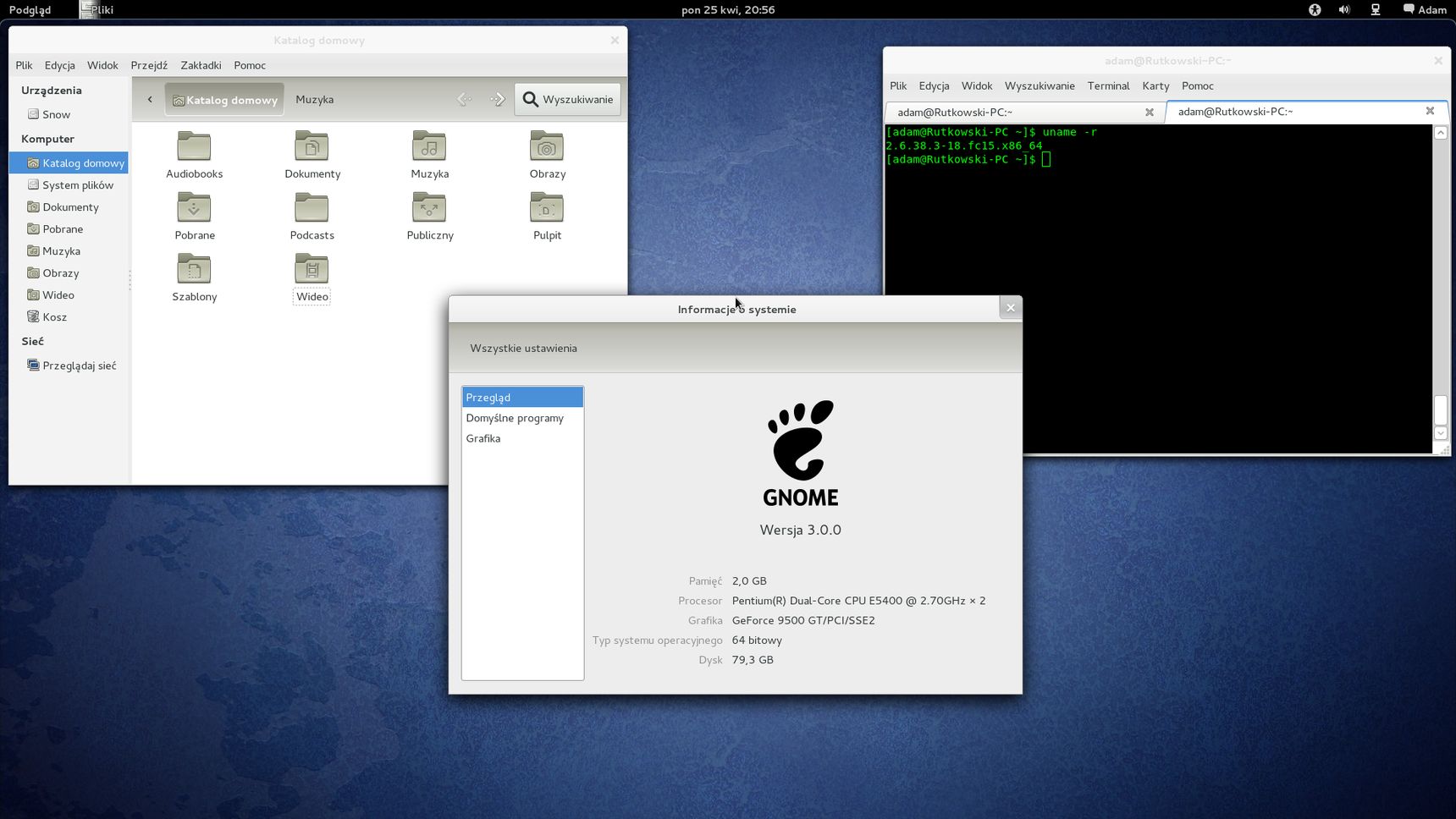Open Terminal menu in terminal window

(x=1108, y=85)
